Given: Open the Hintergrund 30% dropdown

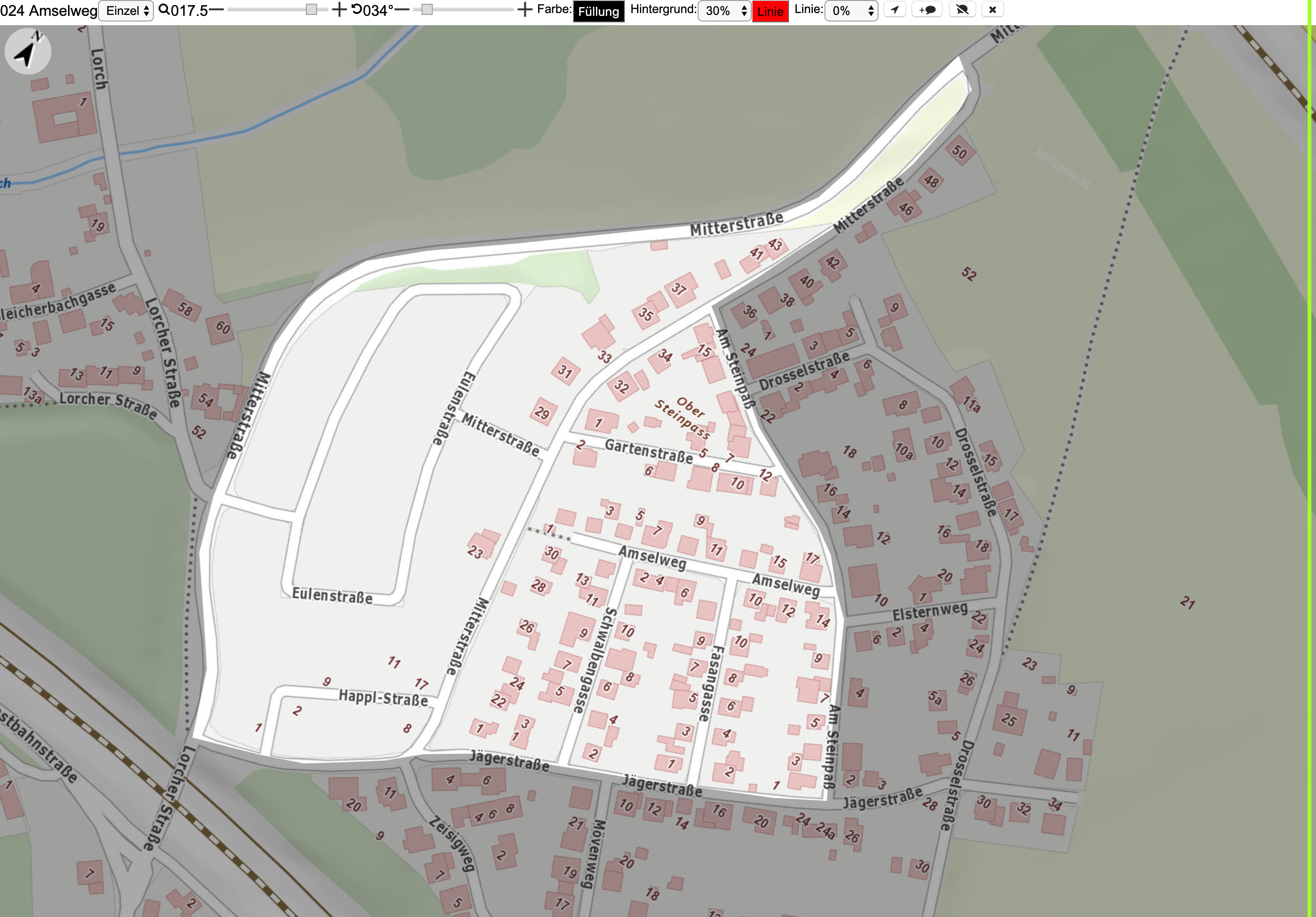Looking at the screenshot, I should 725,11.
